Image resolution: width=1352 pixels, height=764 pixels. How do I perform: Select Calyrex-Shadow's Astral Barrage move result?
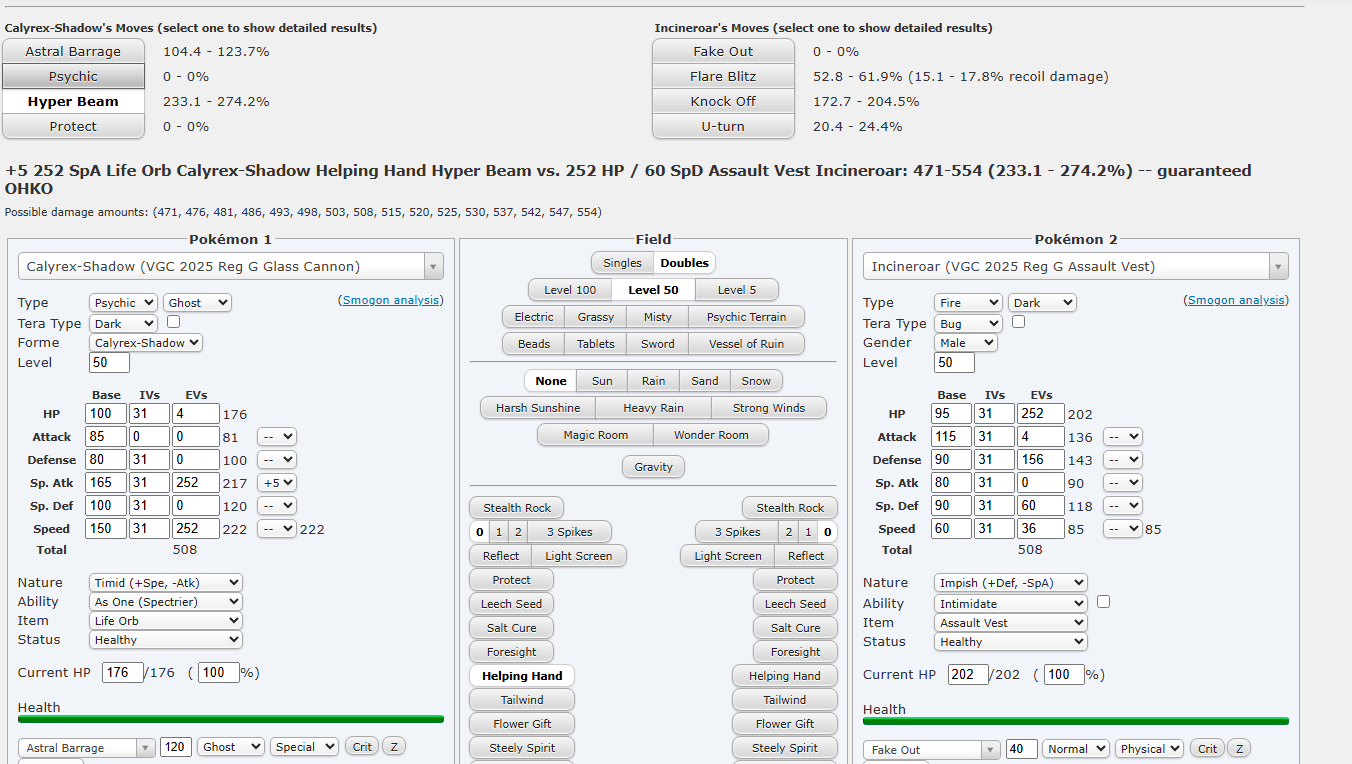(73, 51)
